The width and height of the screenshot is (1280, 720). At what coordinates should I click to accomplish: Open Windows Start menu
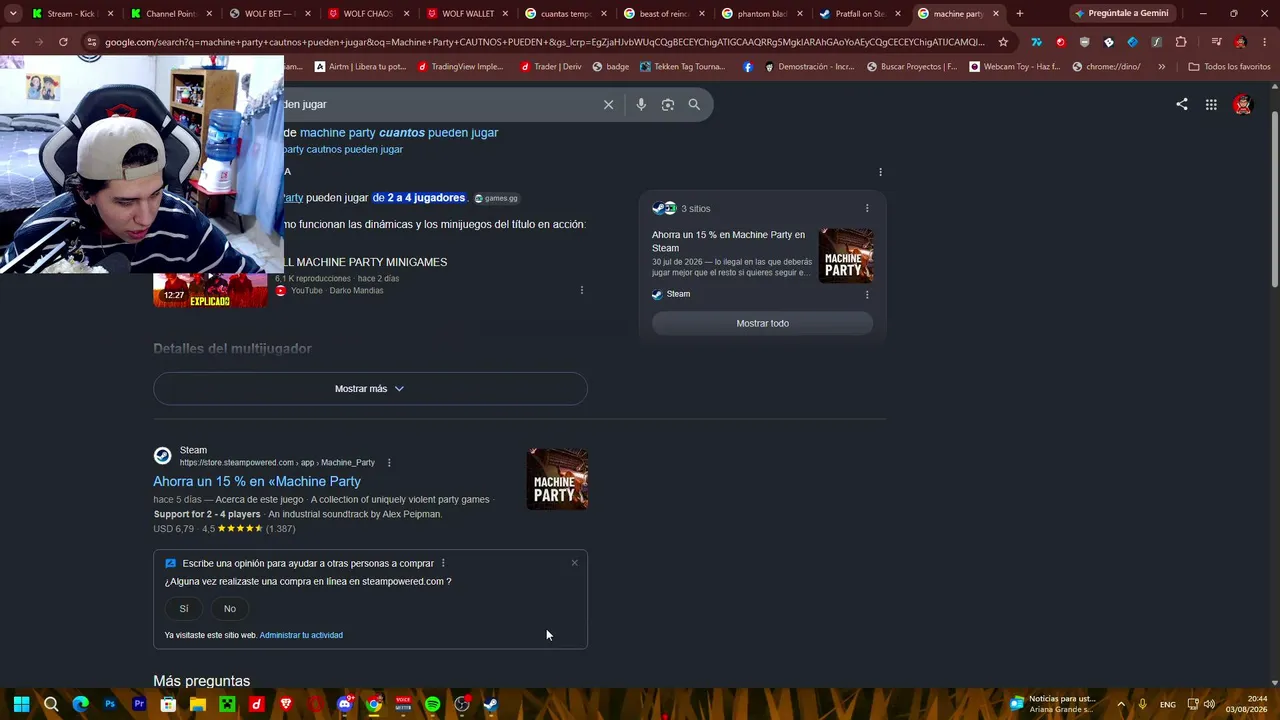click(21, 704)
